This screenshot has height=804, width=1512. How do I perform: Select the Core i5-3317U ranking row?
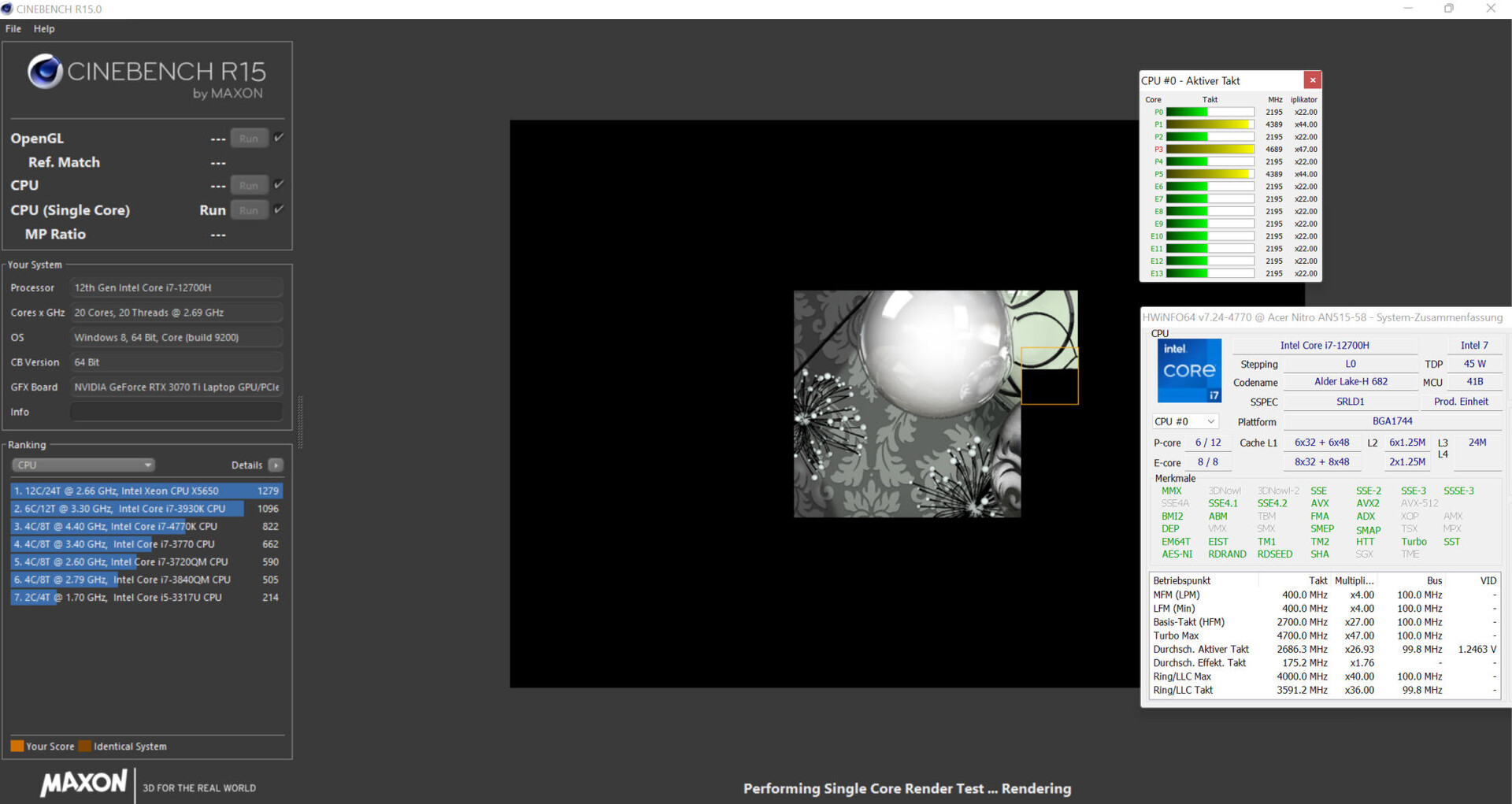tap(146, 597)
